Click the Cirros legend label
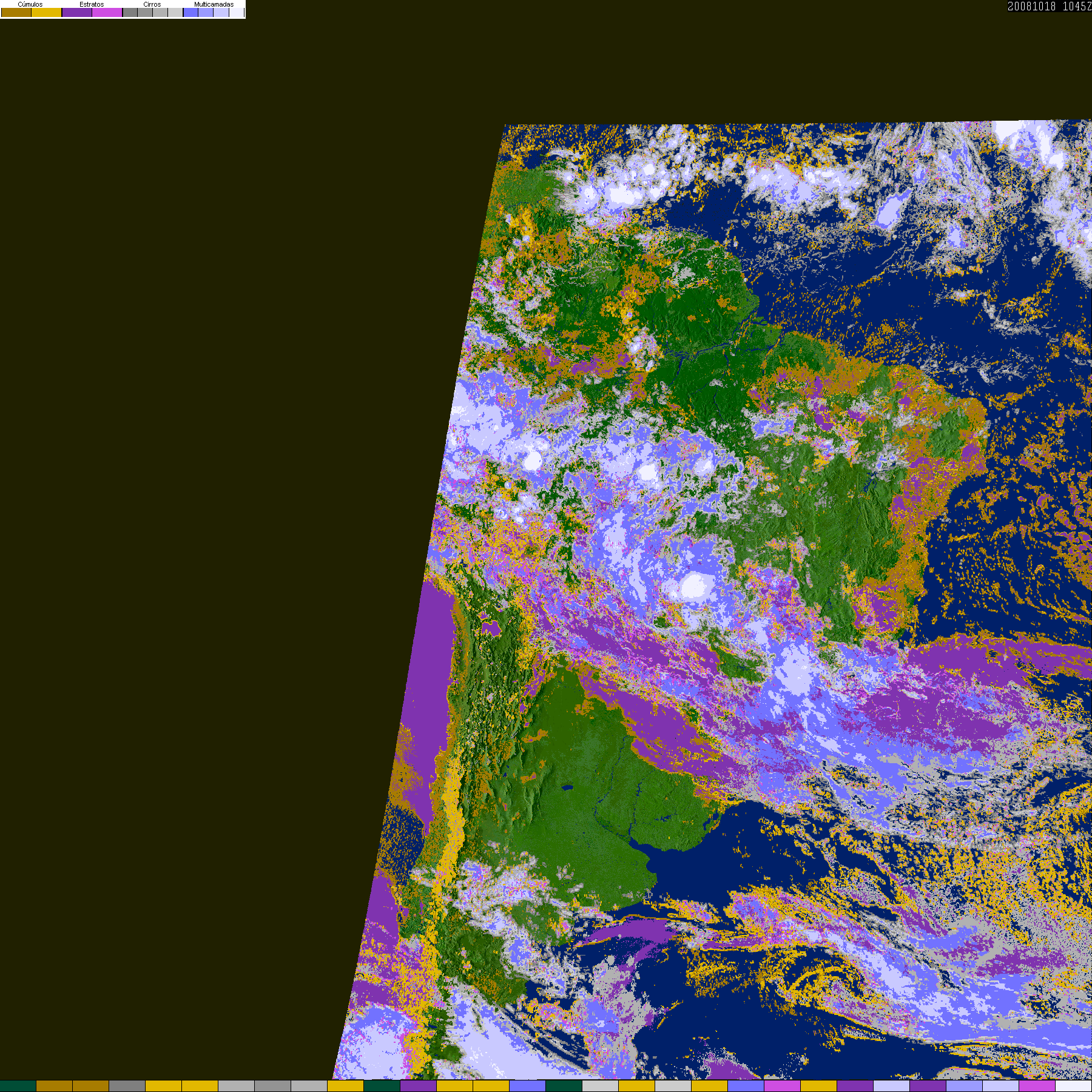 click(x=152, y=4)
